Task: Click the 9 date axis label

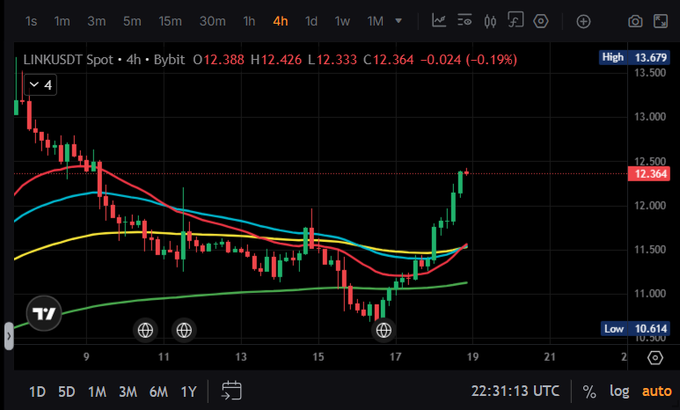Action: click(x=86, y=357)
